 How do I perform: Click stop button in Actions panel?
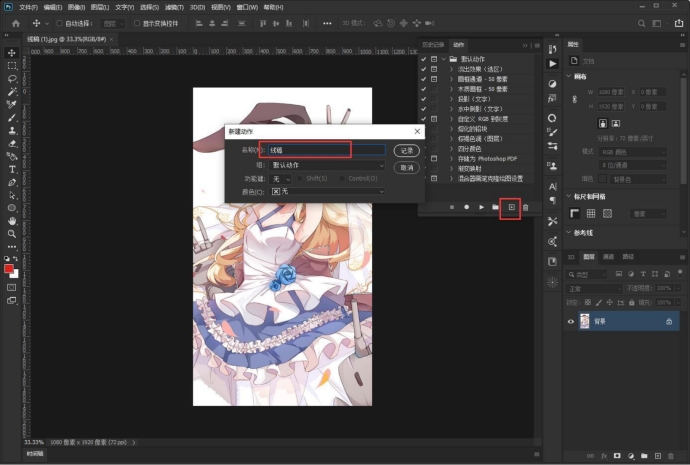(x=451, y=207)
